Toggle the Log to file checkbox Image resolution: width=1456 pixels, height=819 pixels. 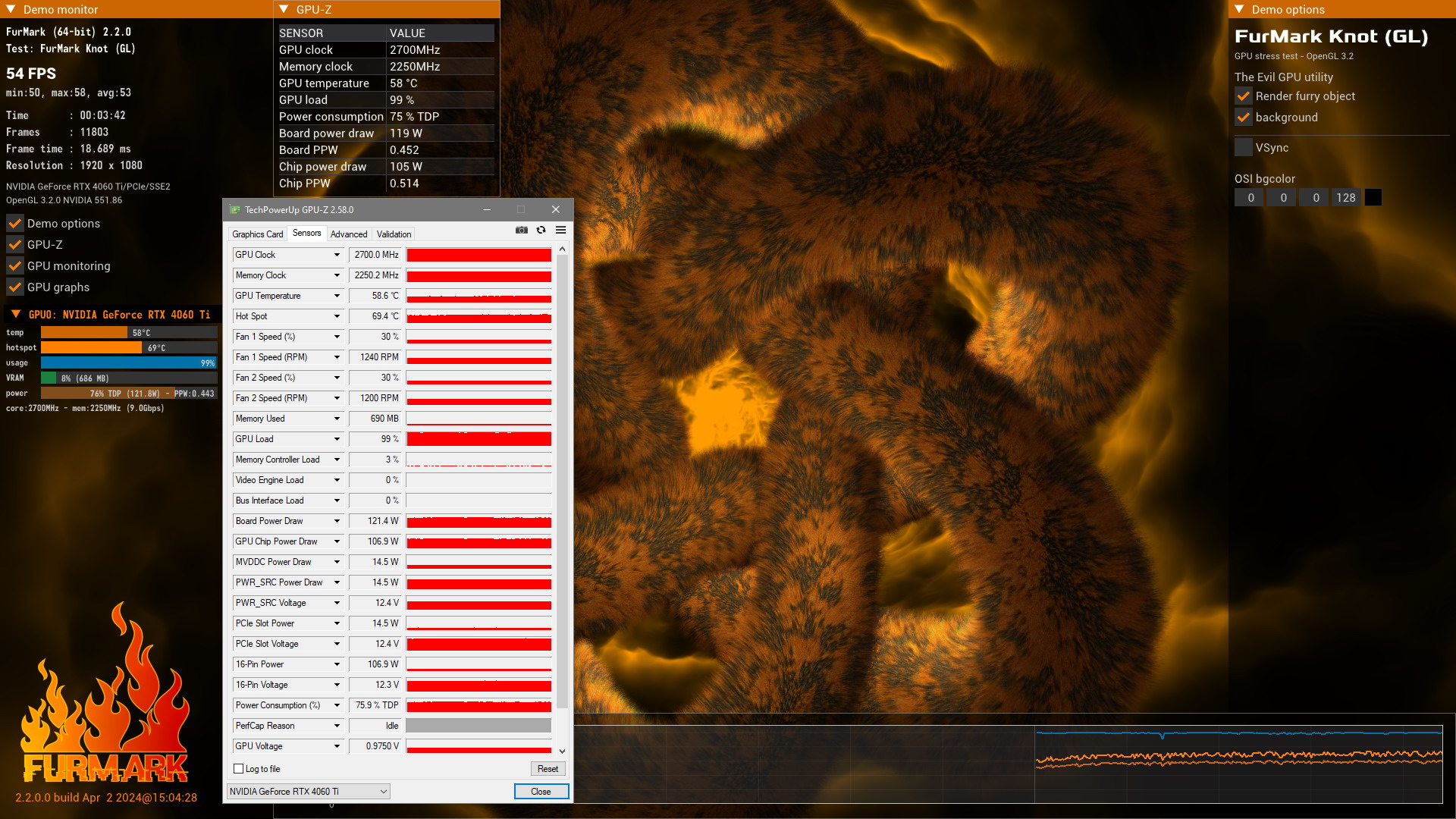pyautogui.click(x=239, y=769)
